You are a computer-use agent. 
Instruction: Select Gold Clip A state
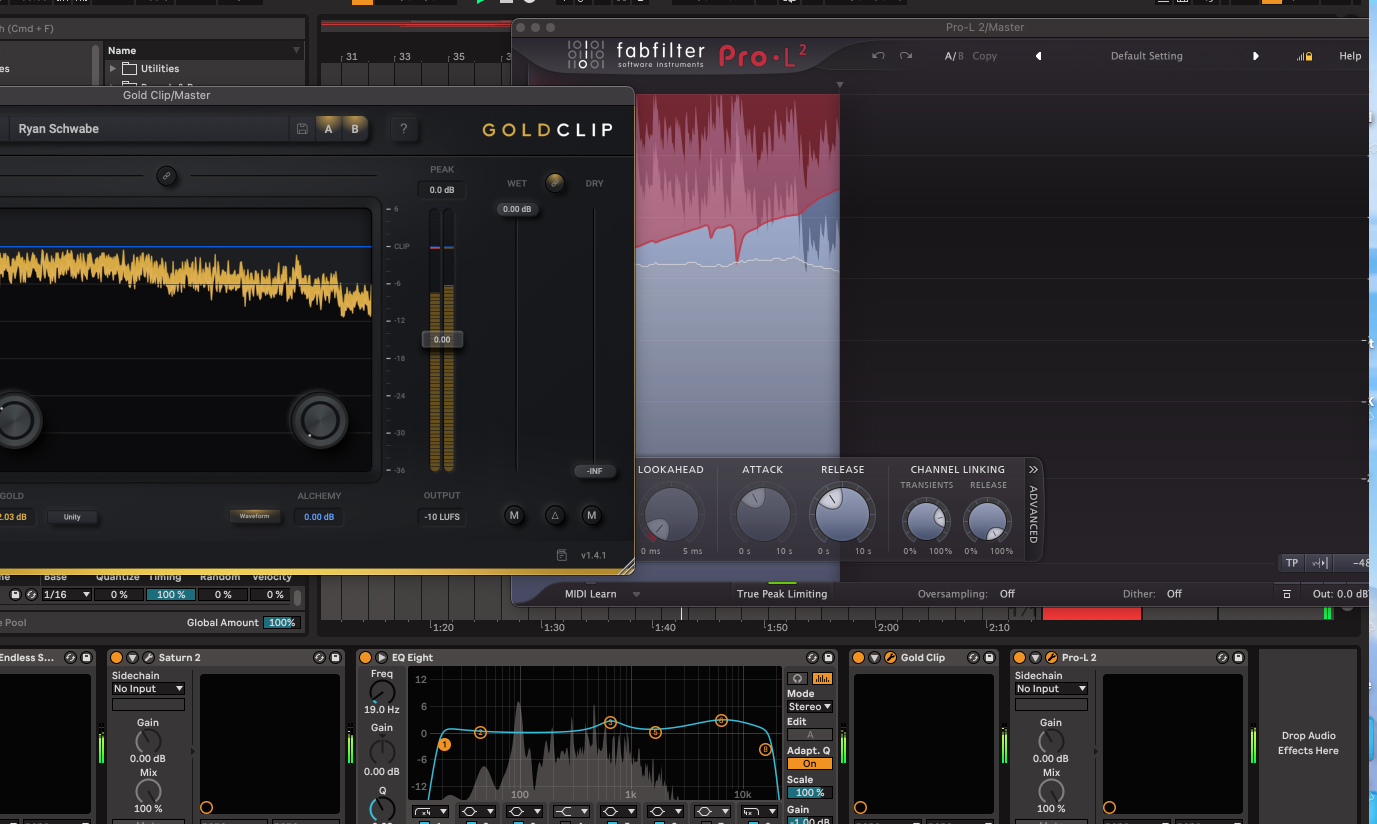(328, 129)
